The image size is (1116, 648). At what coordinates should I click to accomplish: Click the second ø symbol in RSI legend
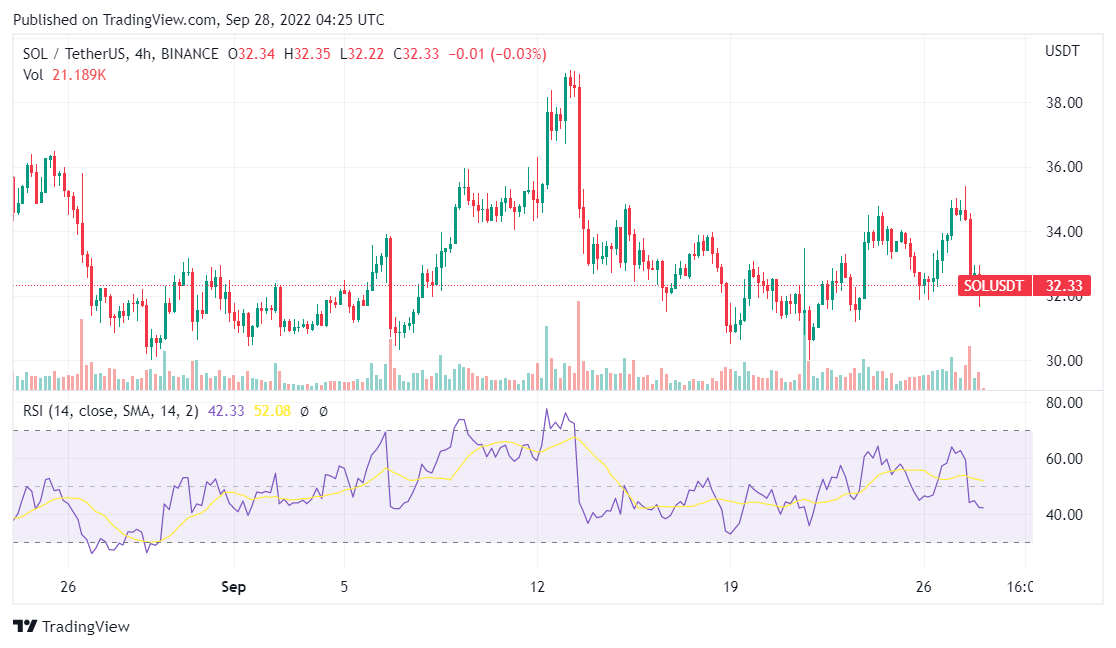(323, 411)
